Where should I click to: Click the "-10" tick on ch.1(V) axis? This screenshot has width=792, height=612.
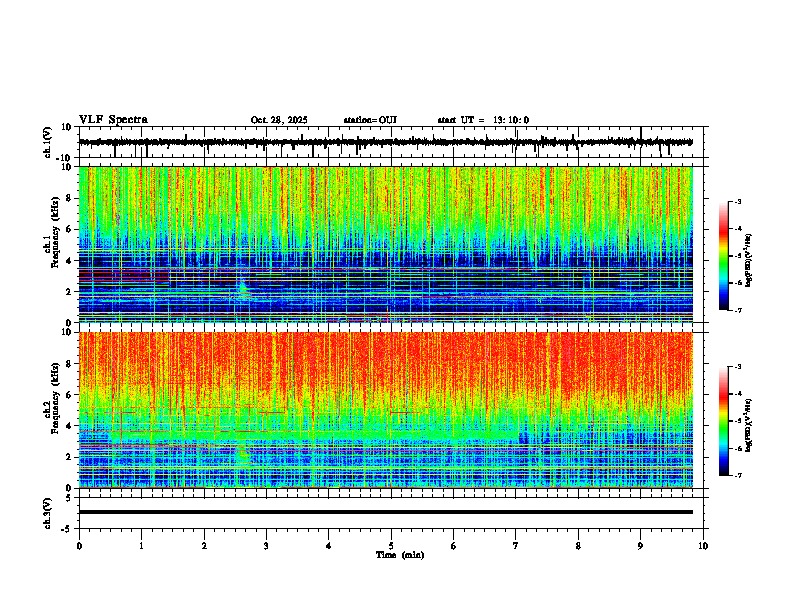click(x=65, y=158)
